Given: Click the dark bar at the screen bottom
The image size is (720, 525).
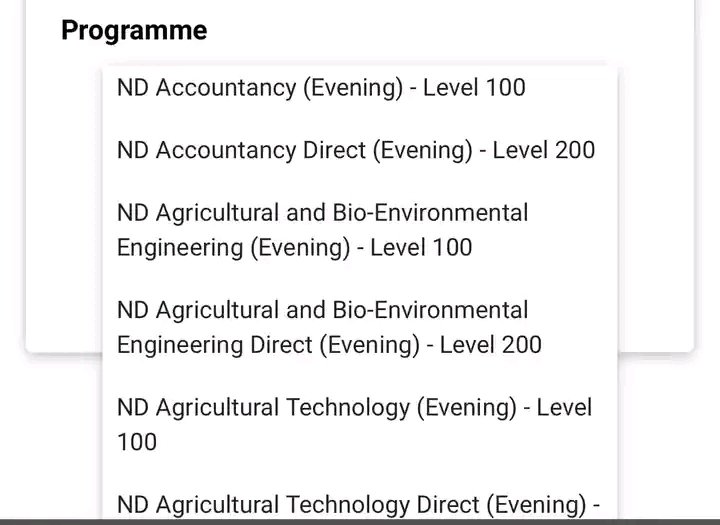Looking at the screenshot, I should [x=360, y=522].
